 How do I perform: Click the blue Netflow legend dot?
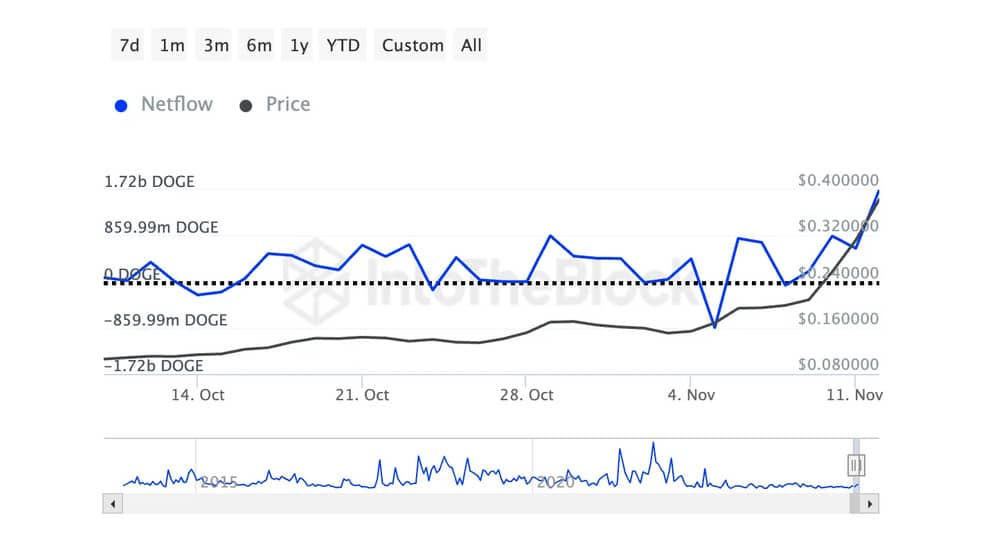click(121, 106)
